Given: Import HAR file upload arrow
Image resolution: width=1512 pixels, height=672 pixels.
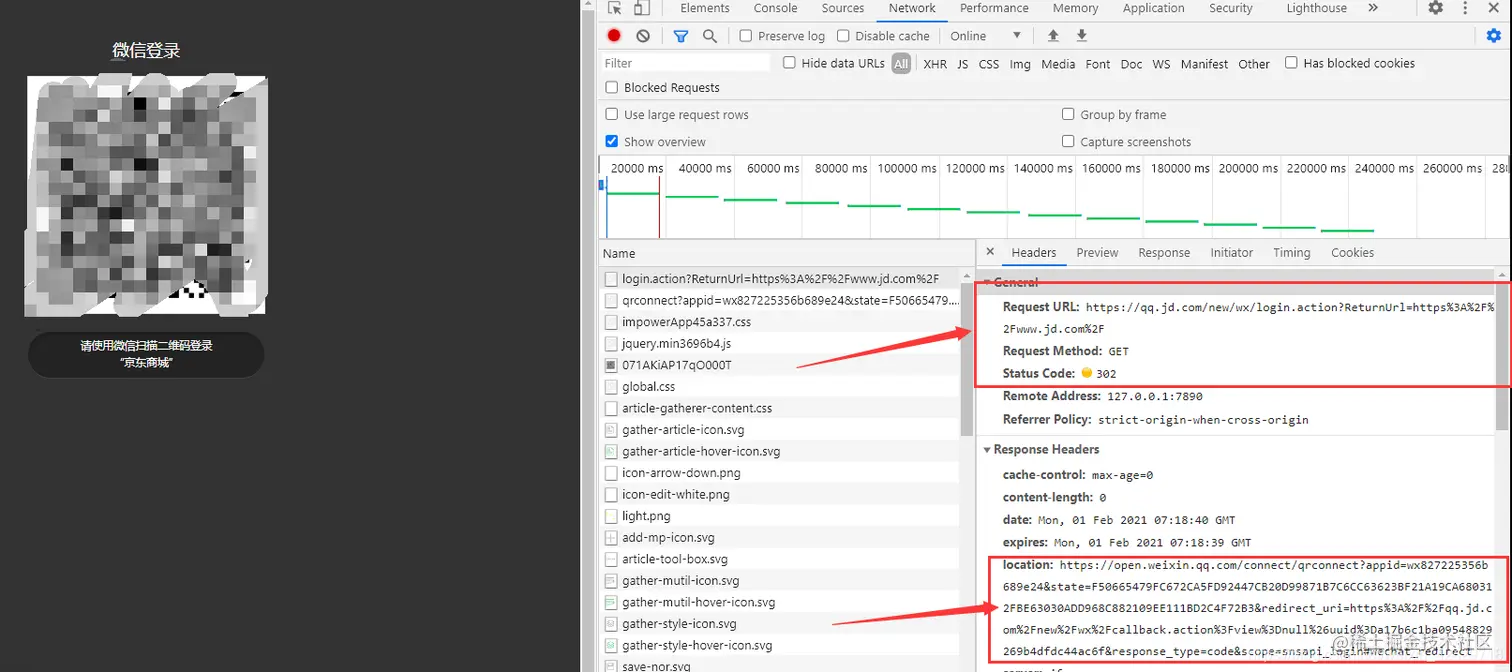Looking at the screenshot, I should [1053, 36].
